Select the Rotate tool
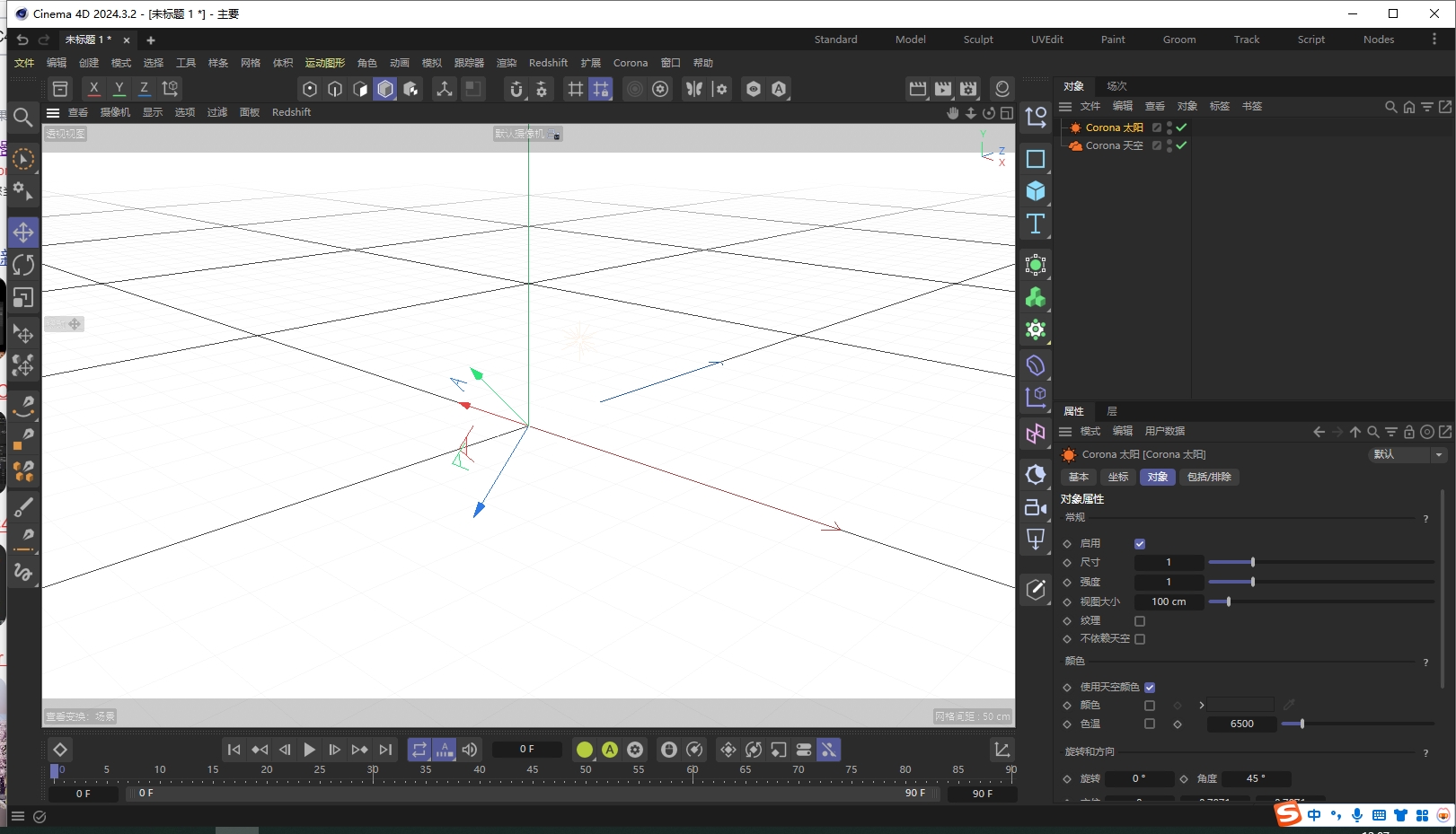The image size is (1456, 834). click(23, 265)
